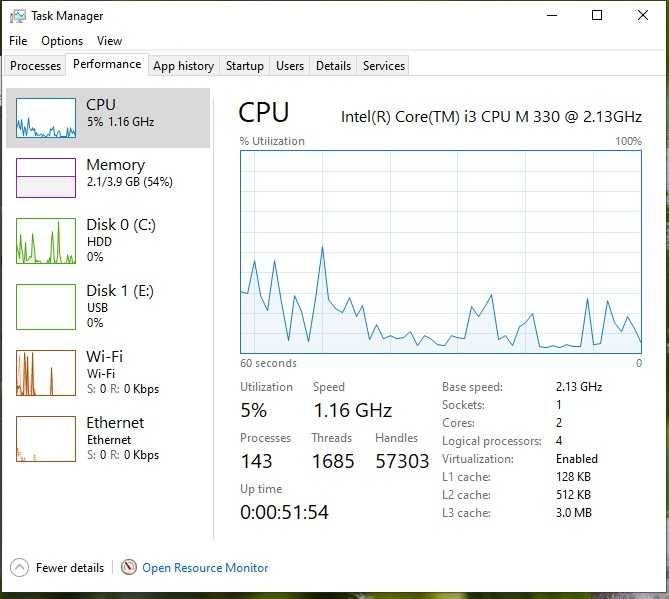Open the Memory usage graph thumbnail

[x=46, y=178]
